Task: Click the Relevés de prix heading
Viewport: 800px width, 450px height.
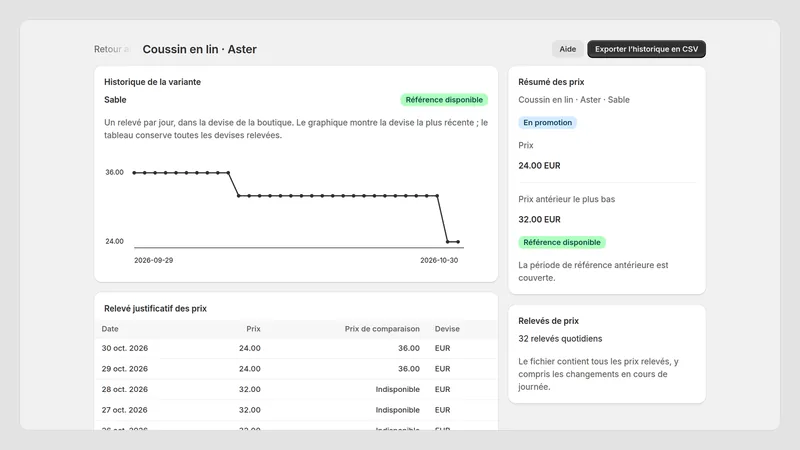Action: 548,321
